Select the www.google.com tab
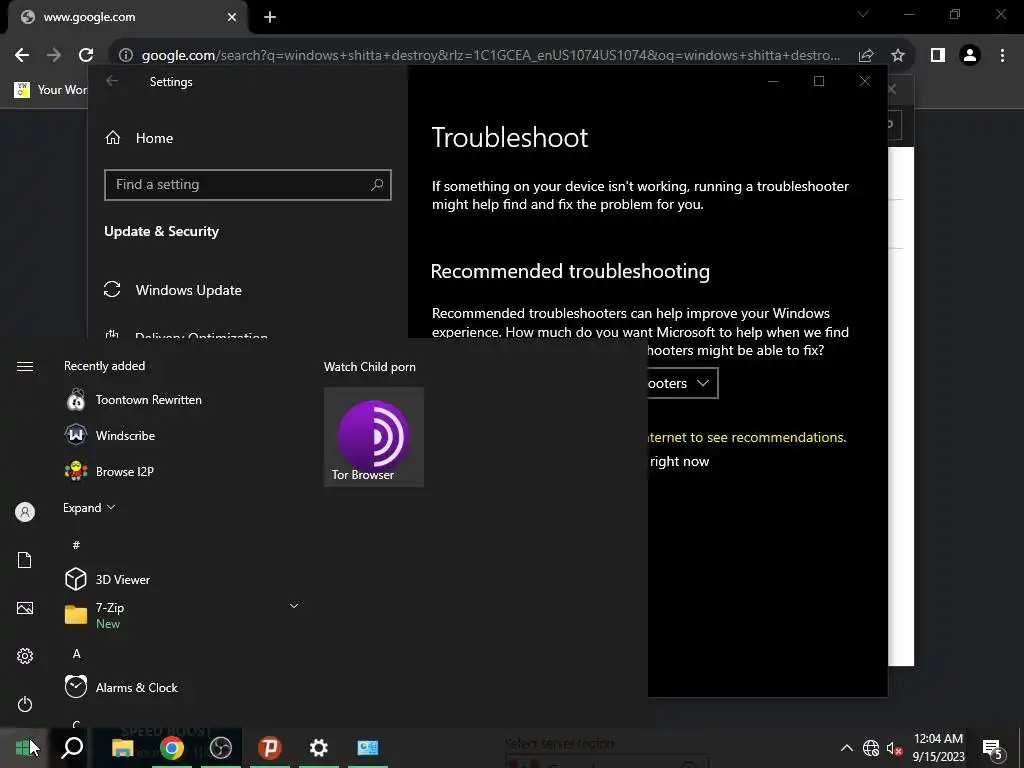The width and height of the screenshot is (1024, 768). (x=127, y=18)
